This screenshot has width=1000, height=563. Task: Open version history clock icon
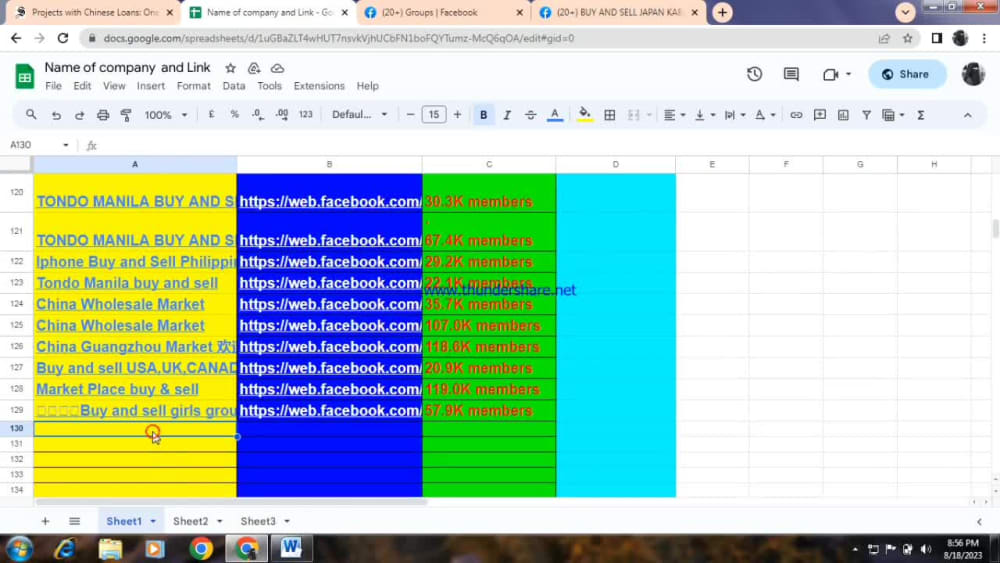click(x=754, y=74)
